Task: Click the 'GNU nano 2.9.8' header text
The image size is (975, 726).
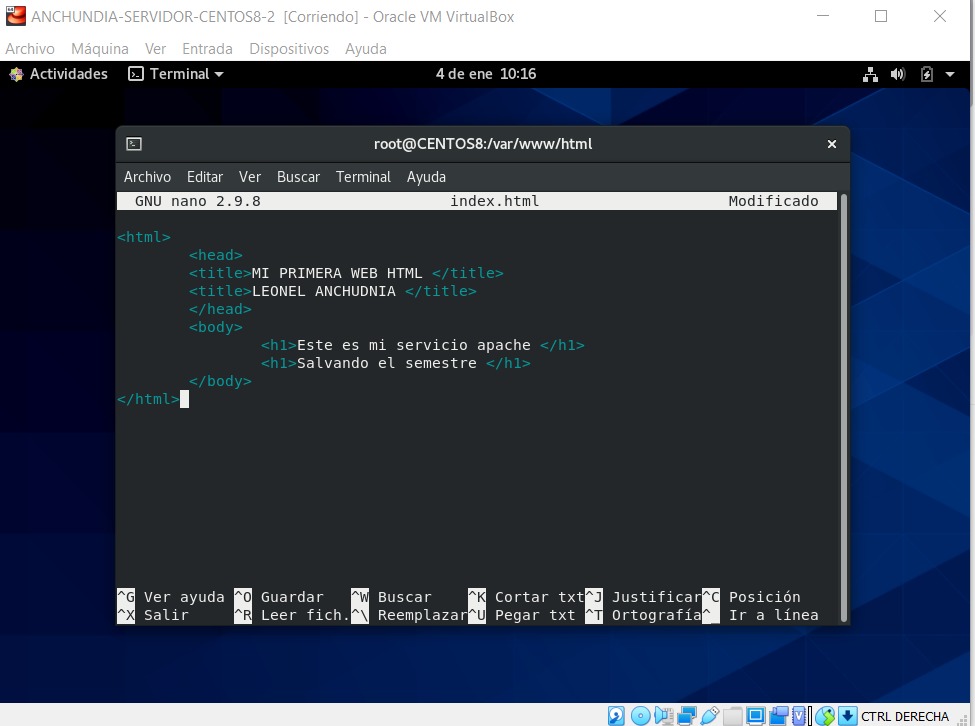Action: tap(198, 201)
